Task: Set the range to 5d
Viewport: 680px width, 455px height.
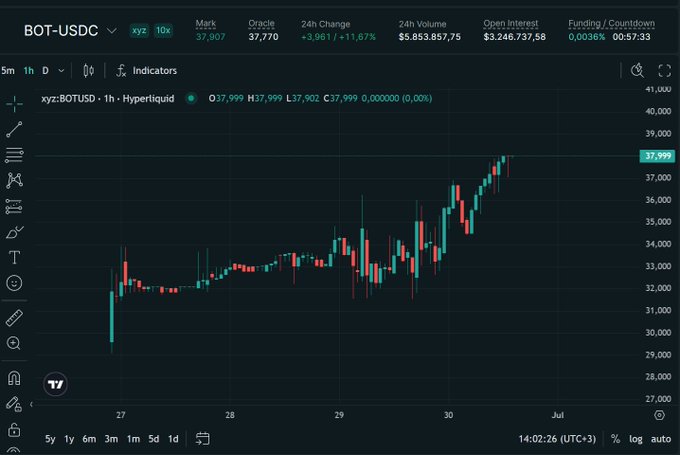Action: (x=154, y=439)
